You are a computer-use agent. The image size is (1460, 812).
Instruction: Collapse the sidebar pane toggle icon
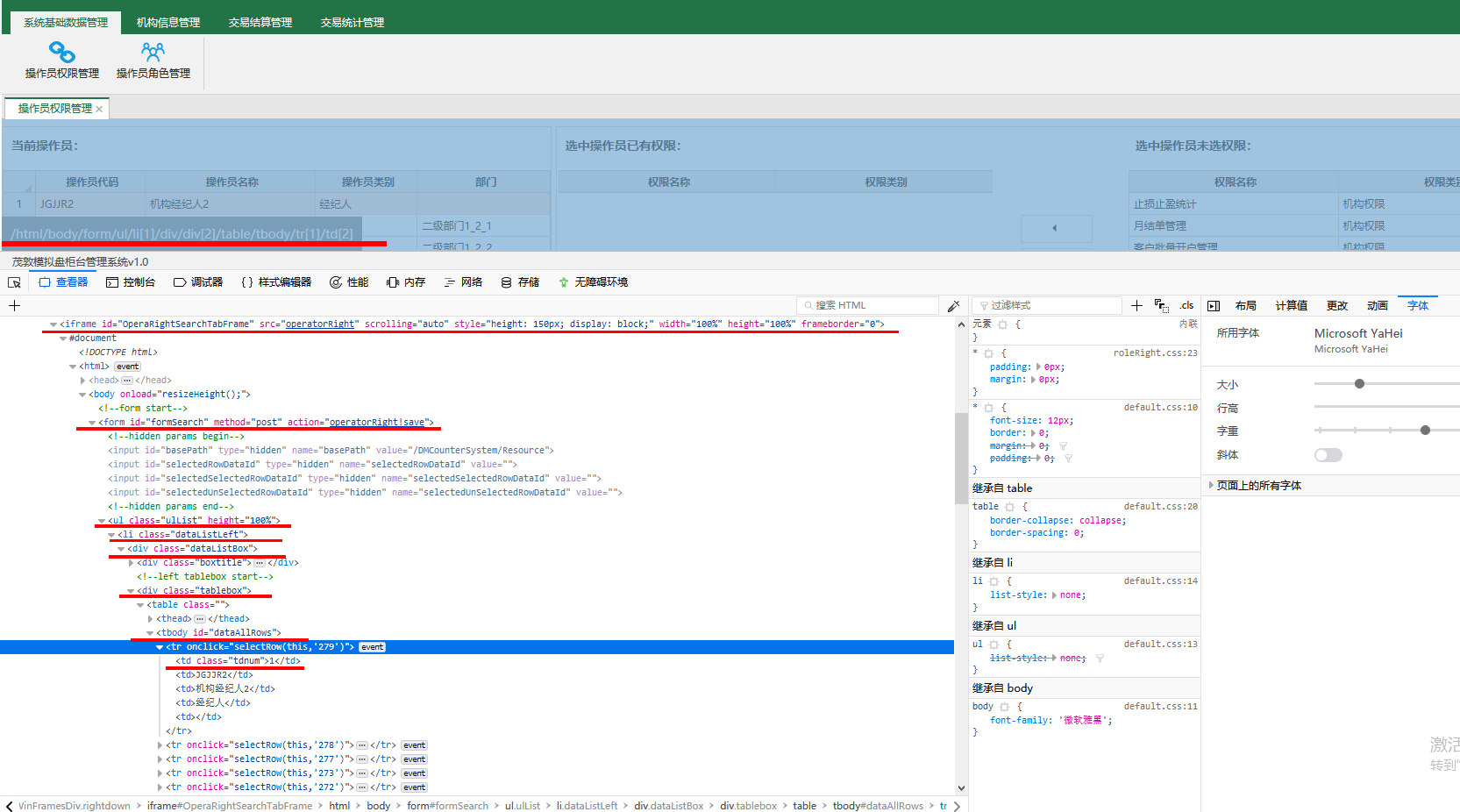(1214, 306)
